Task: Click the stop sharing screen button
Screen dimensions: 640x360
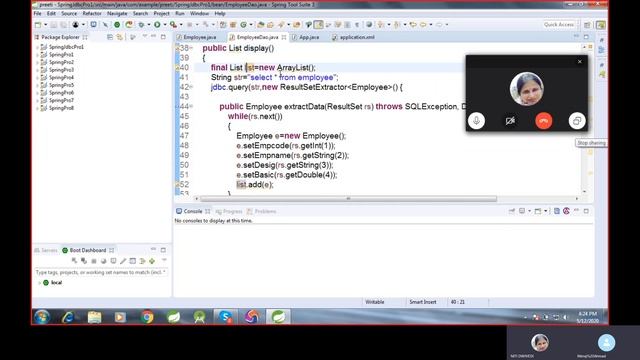Action: pyautogui.click(x=577, y=121)
